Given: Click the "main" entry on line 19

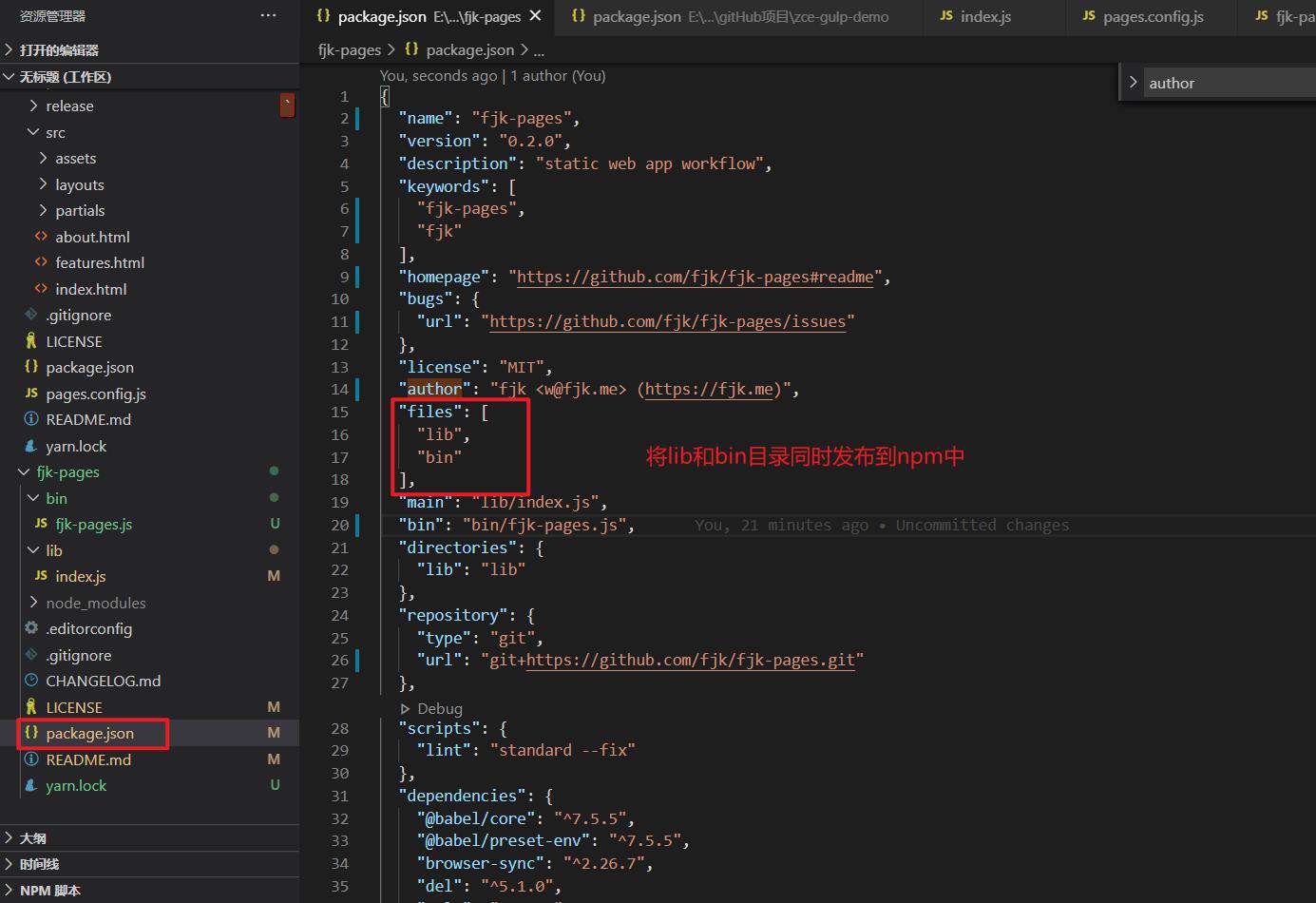Looking at the screenshot, I should (x=503, y=502).
